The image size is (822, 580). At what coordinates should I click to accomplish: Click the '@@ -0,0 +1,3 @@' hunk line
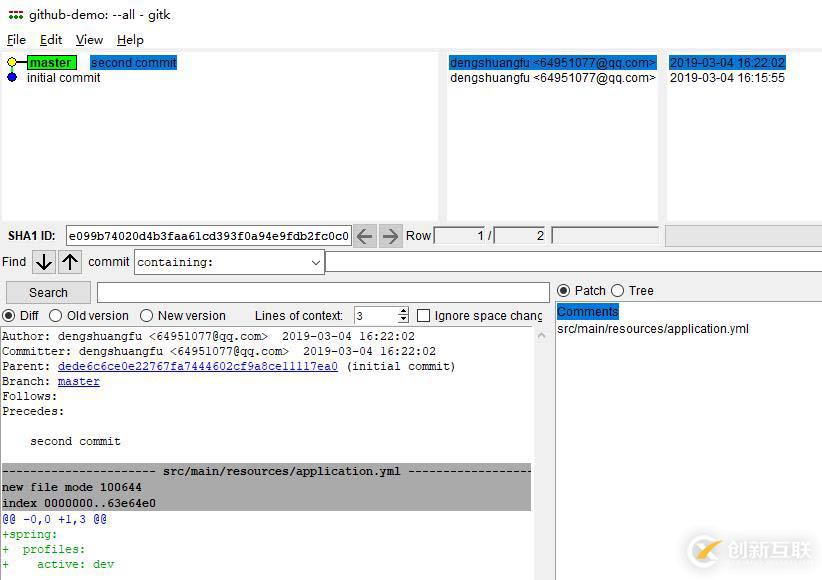tap(55, 519)
